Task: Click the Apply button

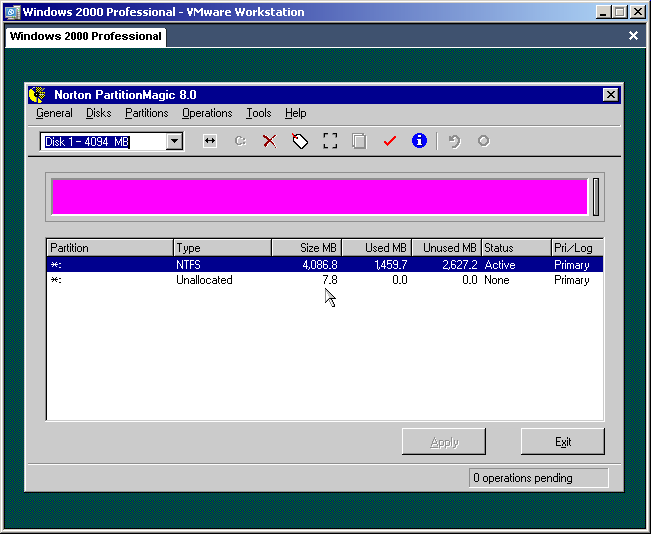Action: coord(444,441)
